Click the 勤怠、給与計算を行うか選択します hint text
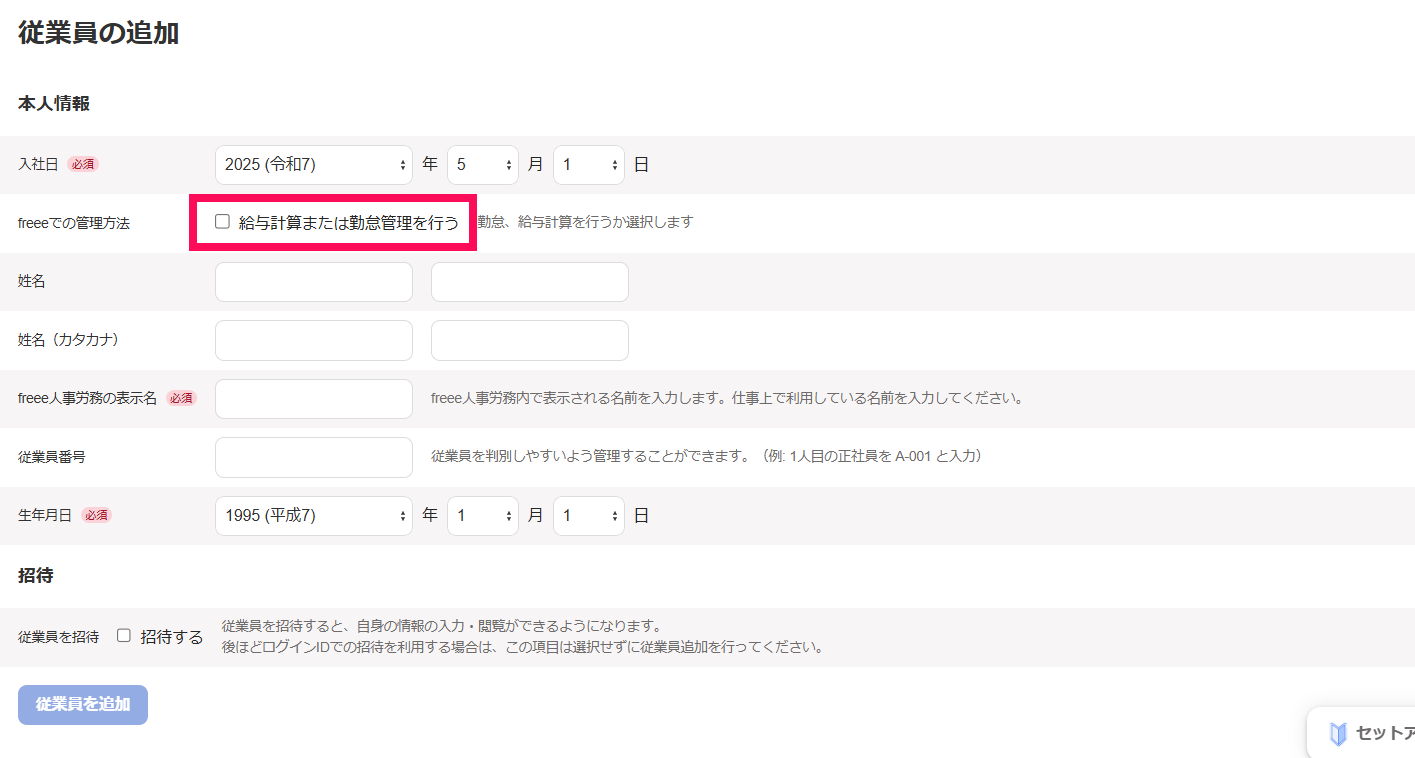 [585, 222]
